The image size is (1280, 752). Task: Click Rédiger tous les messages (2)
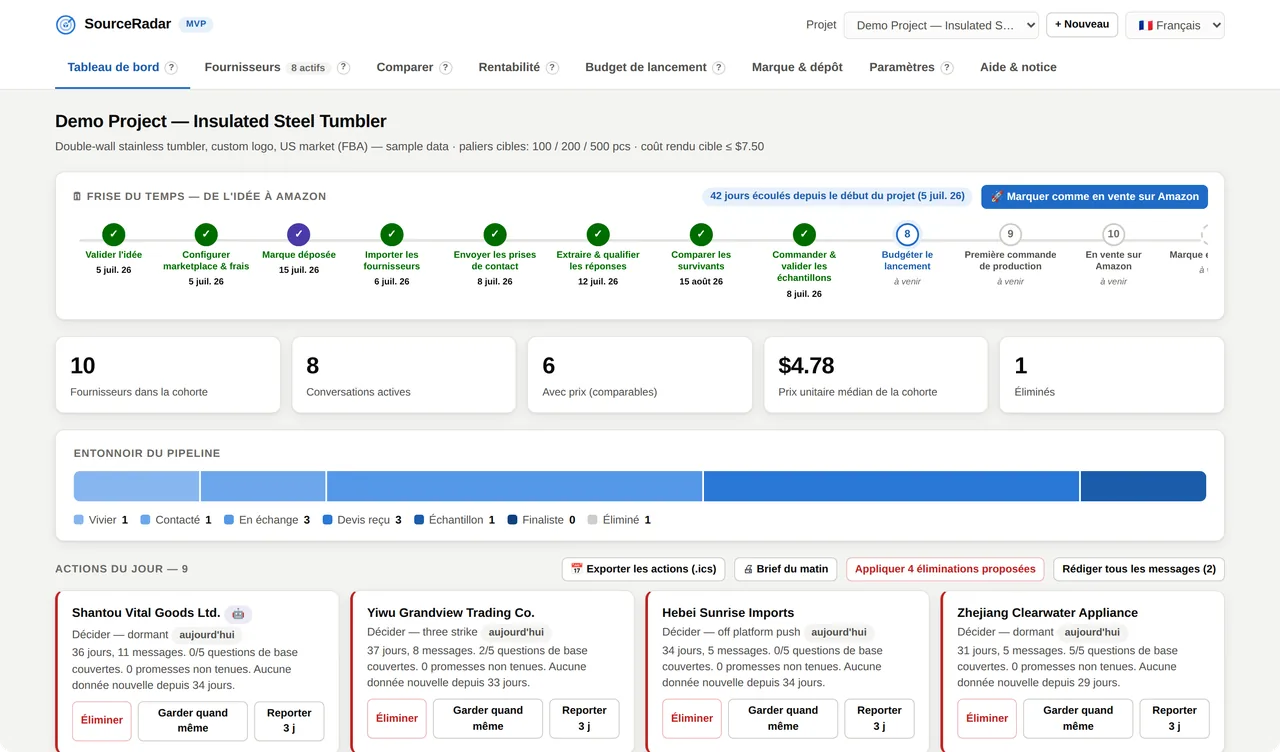tap(1139, 569)
